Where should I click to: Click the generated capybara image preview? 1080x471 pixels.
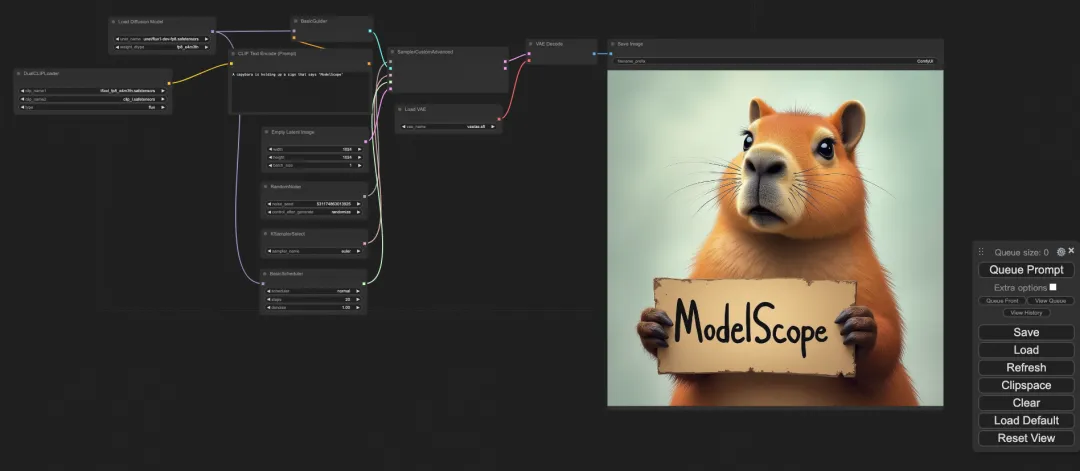(x=775, y=238)
